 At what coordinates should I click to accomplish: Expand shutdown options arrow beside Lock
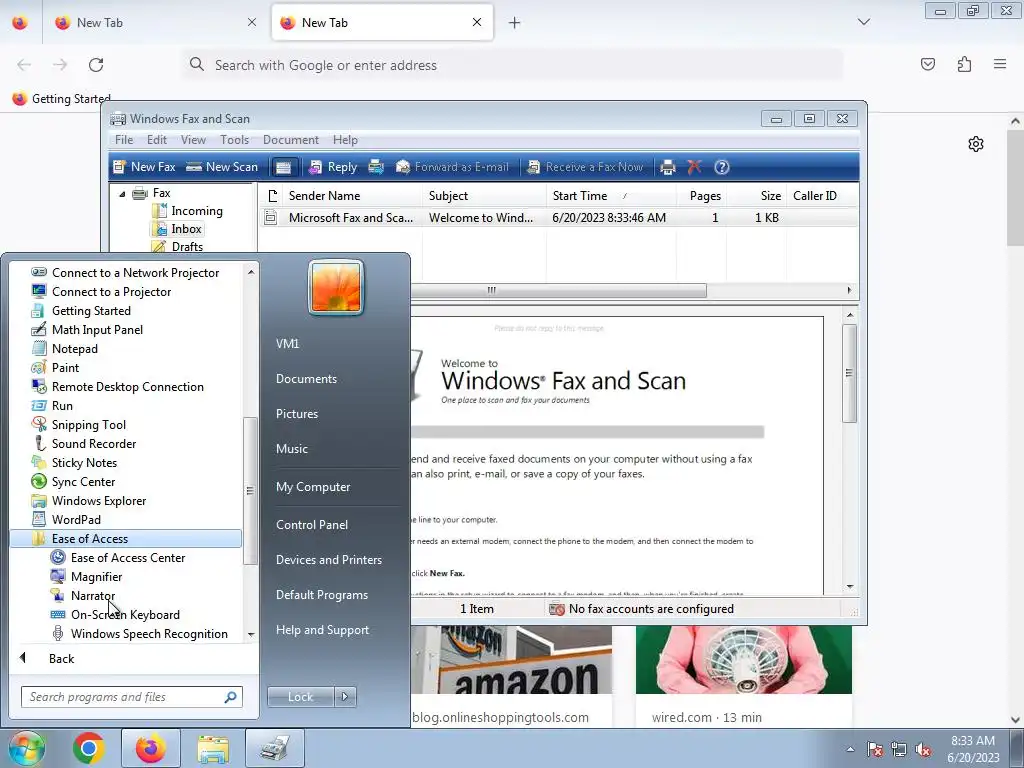coord(345,697)
